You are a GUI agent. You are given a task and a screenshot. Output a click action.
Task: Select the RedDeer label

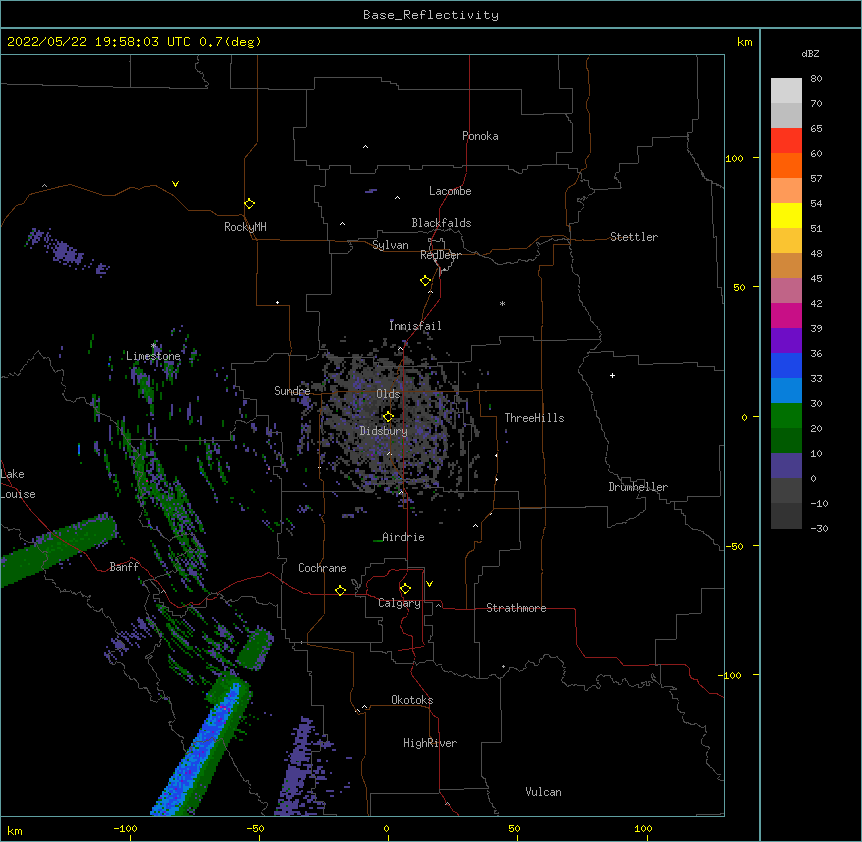(440, 255)
